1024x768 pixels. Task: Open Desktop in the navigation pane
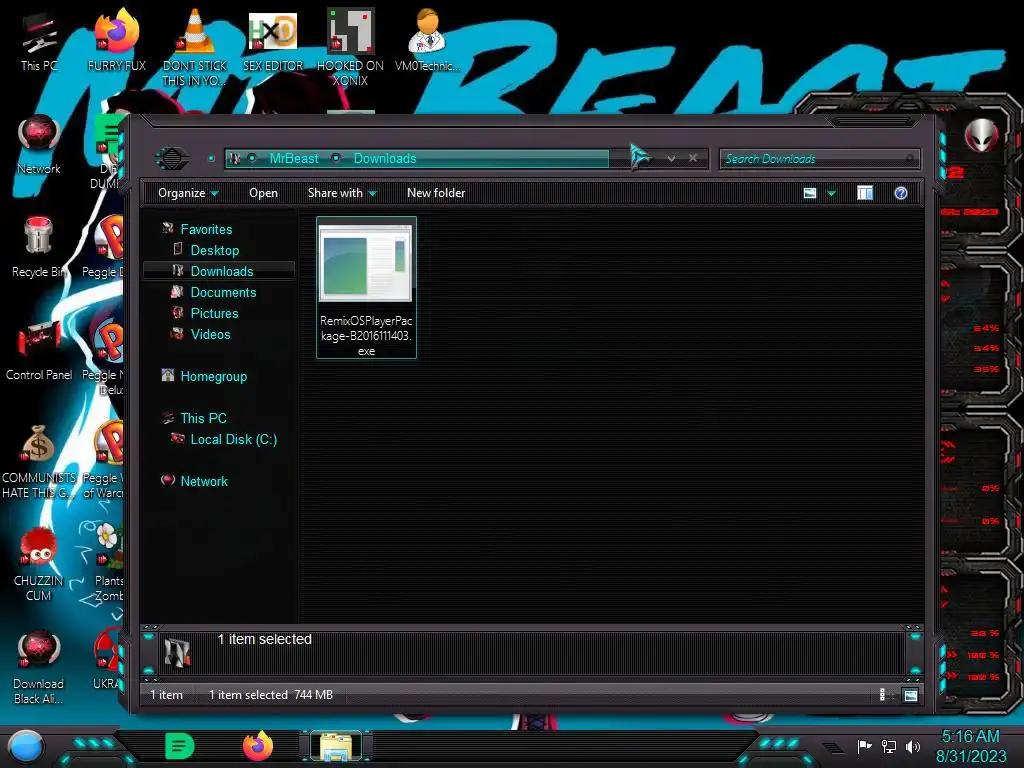pos(214,250)
